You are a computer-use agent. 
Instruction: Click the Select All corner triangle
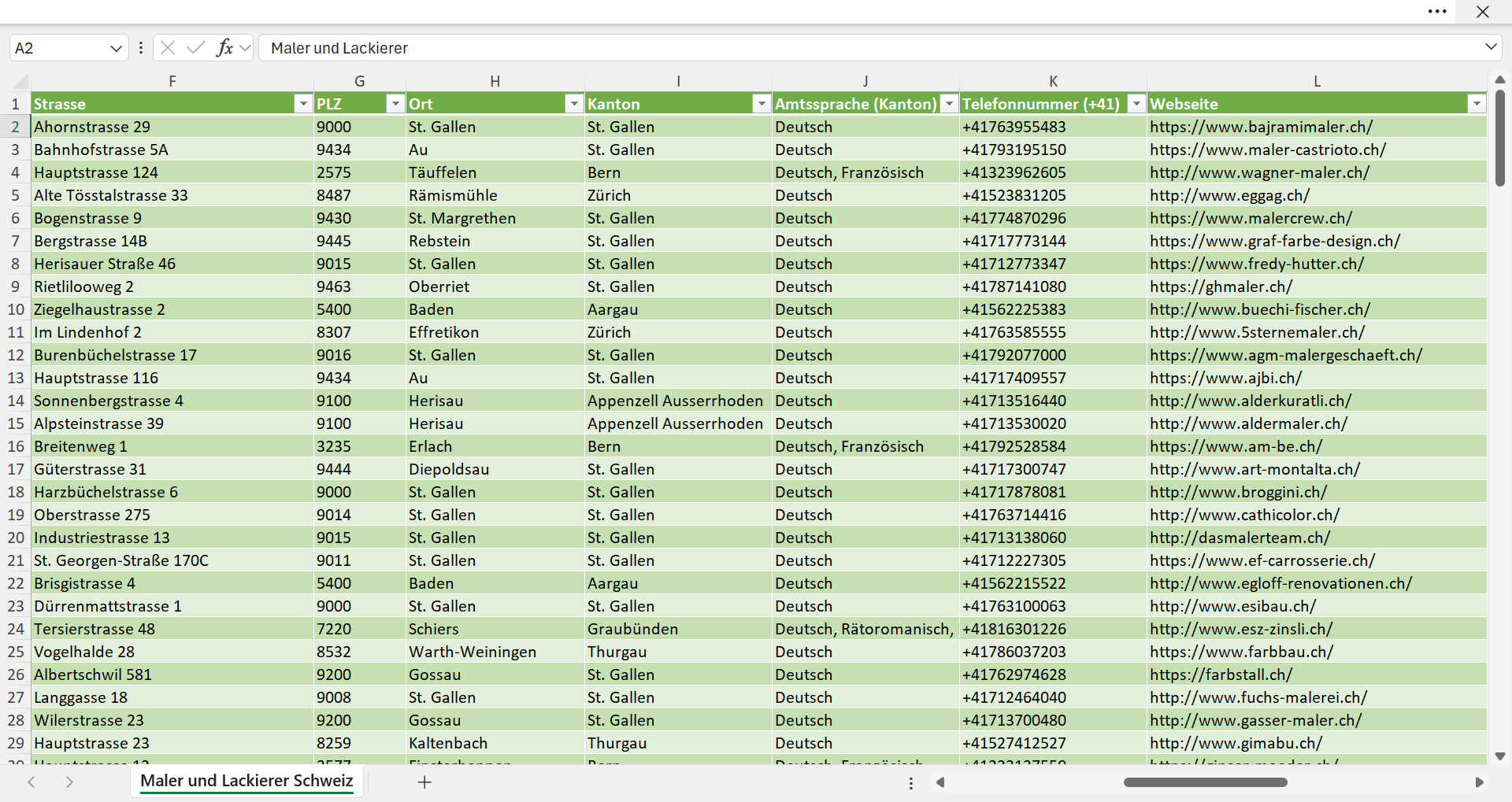[x=20, y=81]
